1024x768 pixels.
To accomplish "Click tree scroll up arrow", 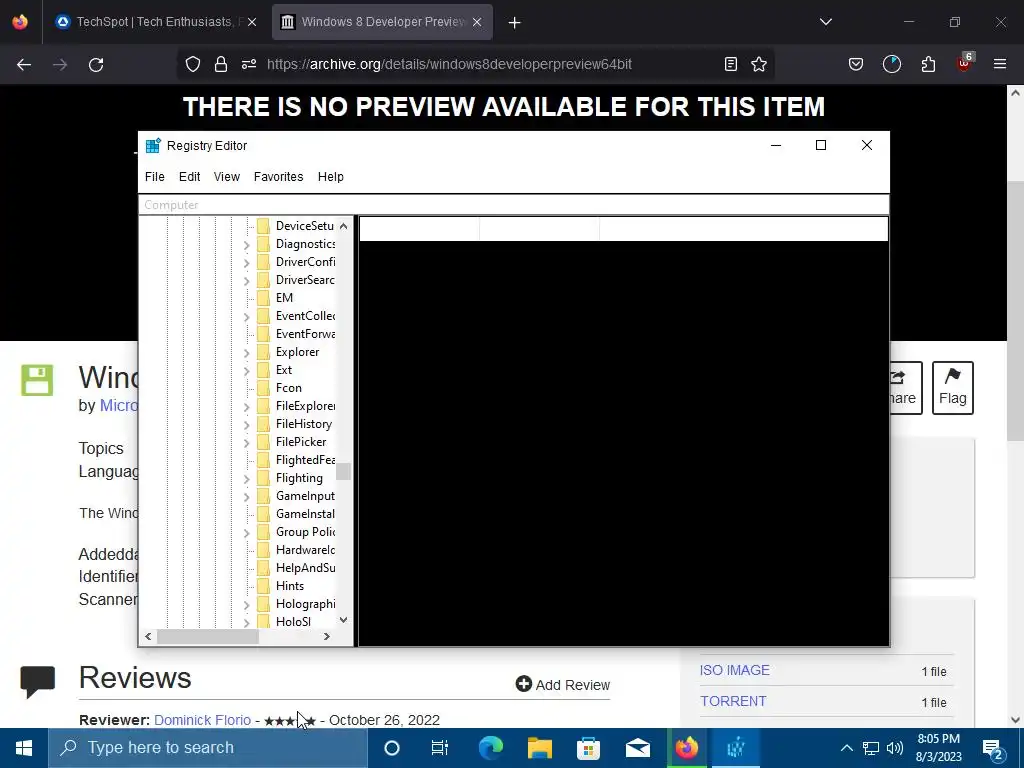I will pyautogui.click(x=344, y=226).
